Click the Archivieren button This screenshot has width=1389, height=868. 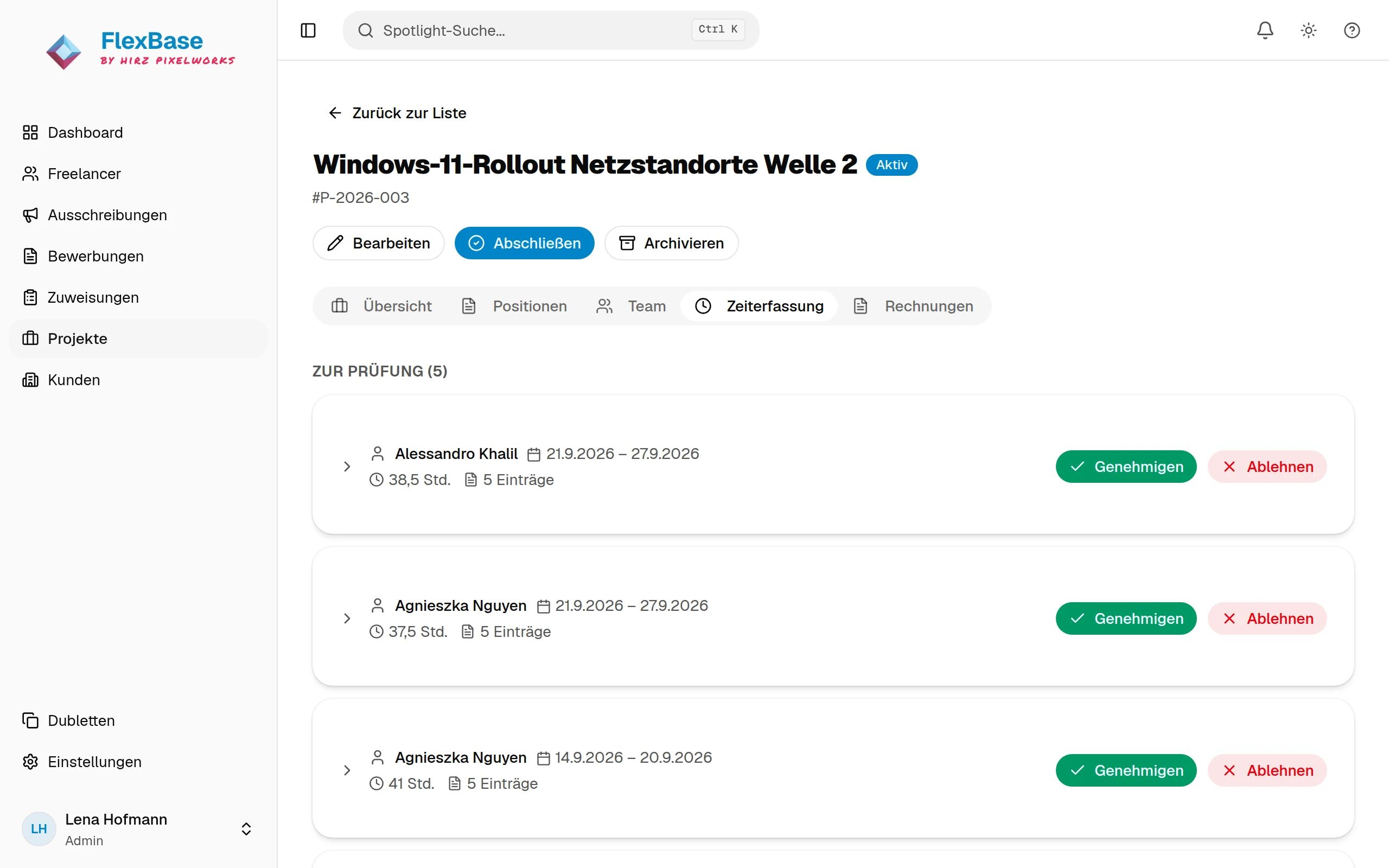[672, 244]
